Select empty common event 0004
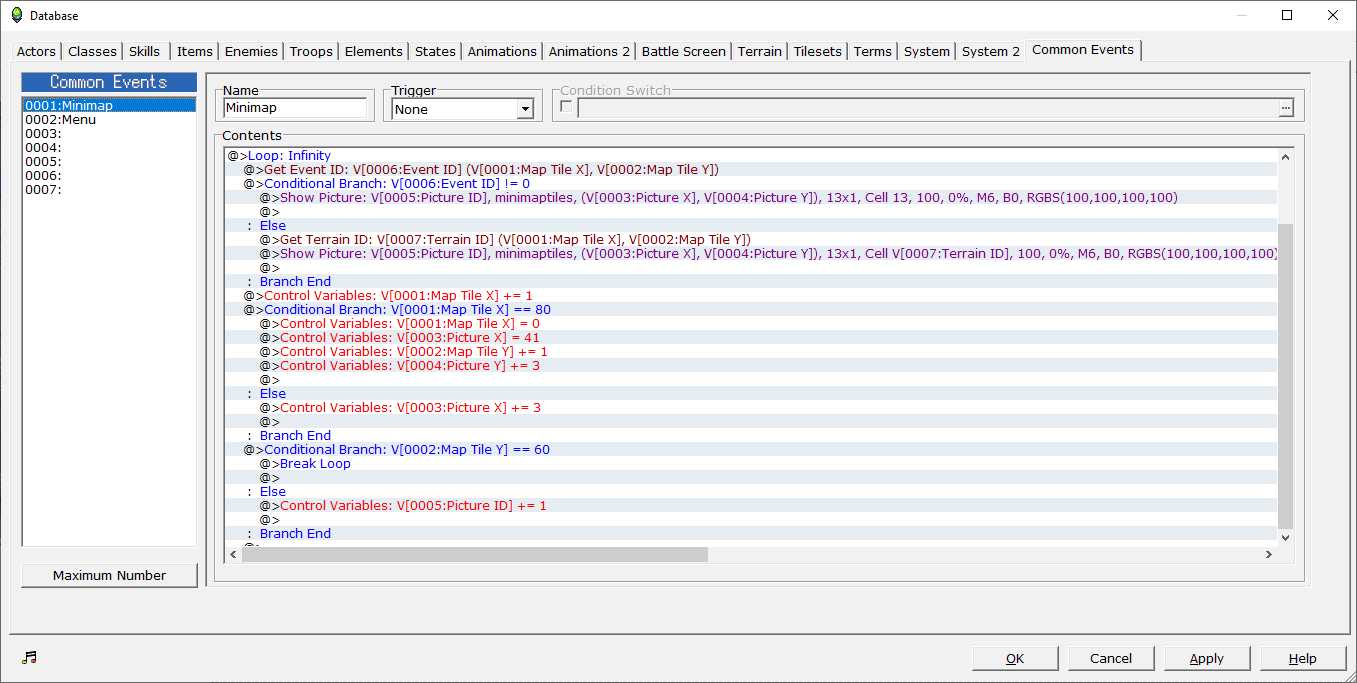The height and width of the screenshot is (683, 1357). pyautogui.click(x=109, y=147)
